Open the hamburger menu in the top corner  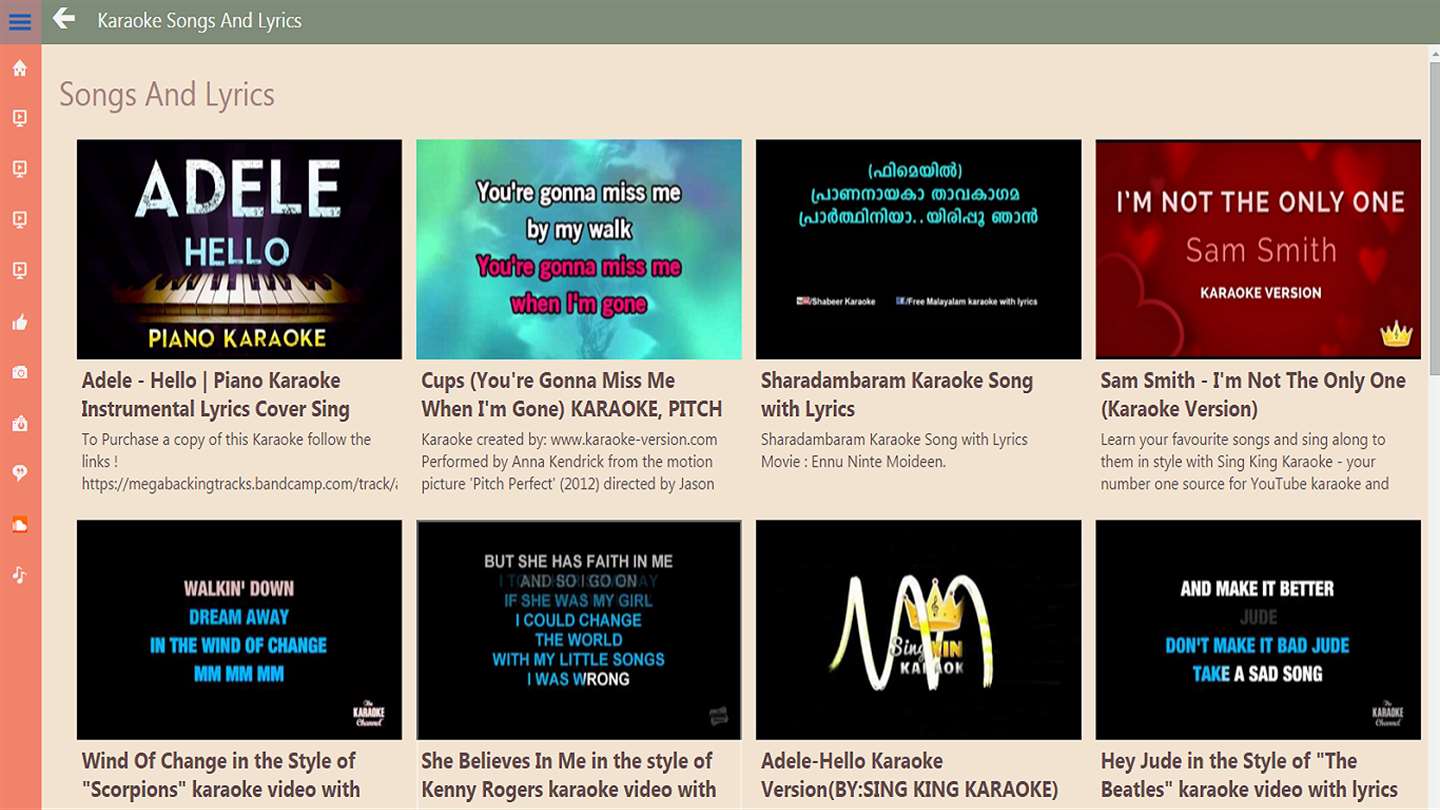pos(20,21)
